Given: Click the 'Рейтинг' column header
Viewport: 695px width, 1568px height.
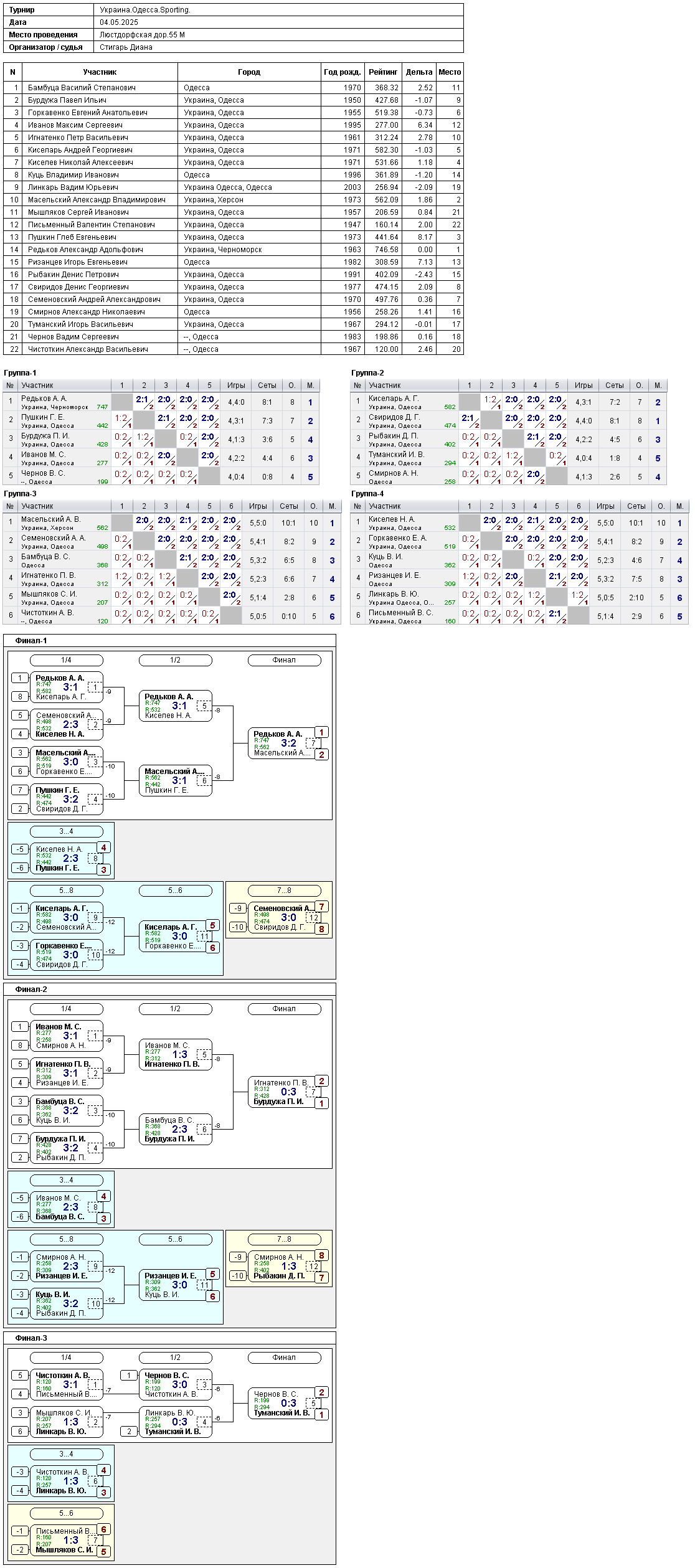Looking at the screenshot, I should [x=383, y=72].
